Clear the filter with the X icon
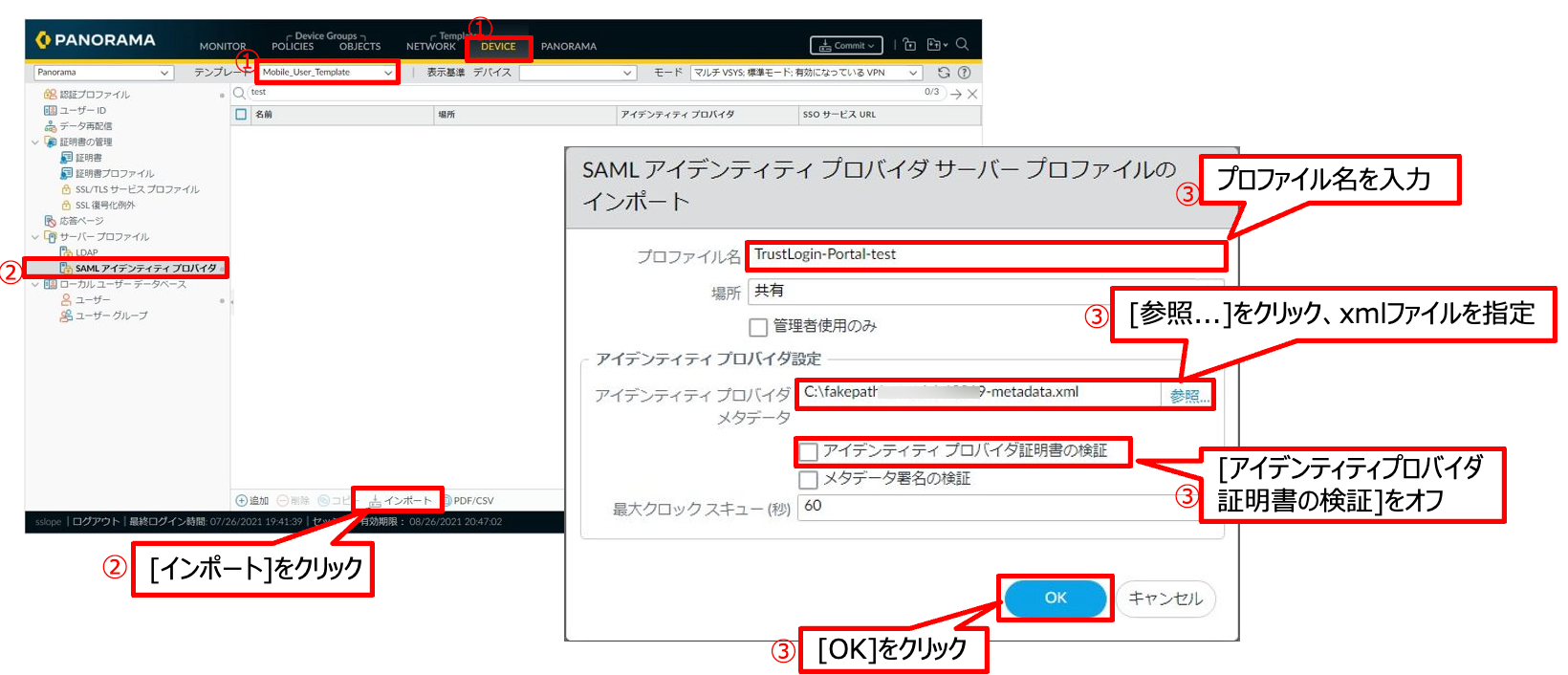This screenshot has width=1568, height=675. (972, 94)
